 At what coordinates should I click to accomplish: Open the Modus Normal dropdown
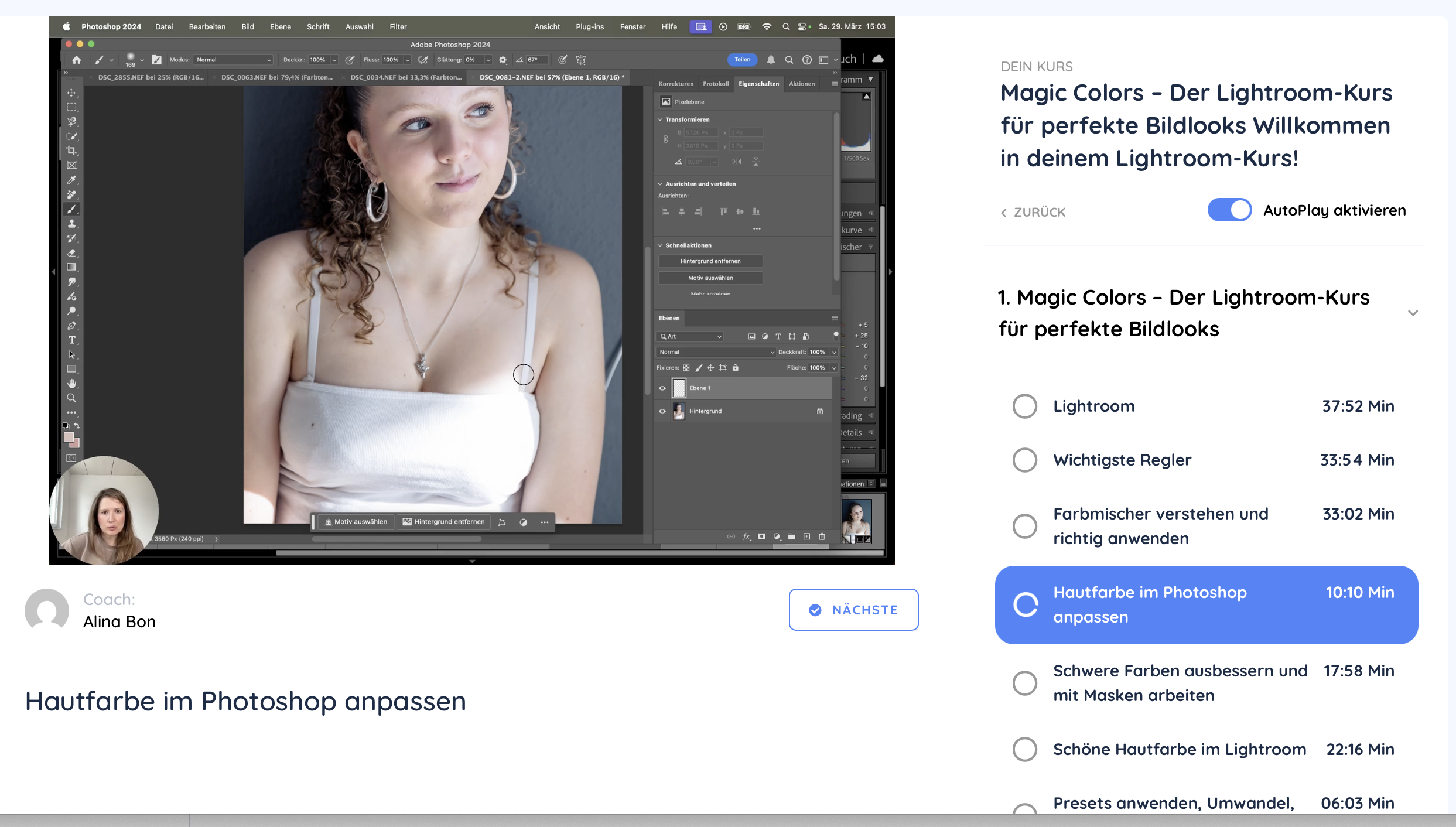point(233,60)
